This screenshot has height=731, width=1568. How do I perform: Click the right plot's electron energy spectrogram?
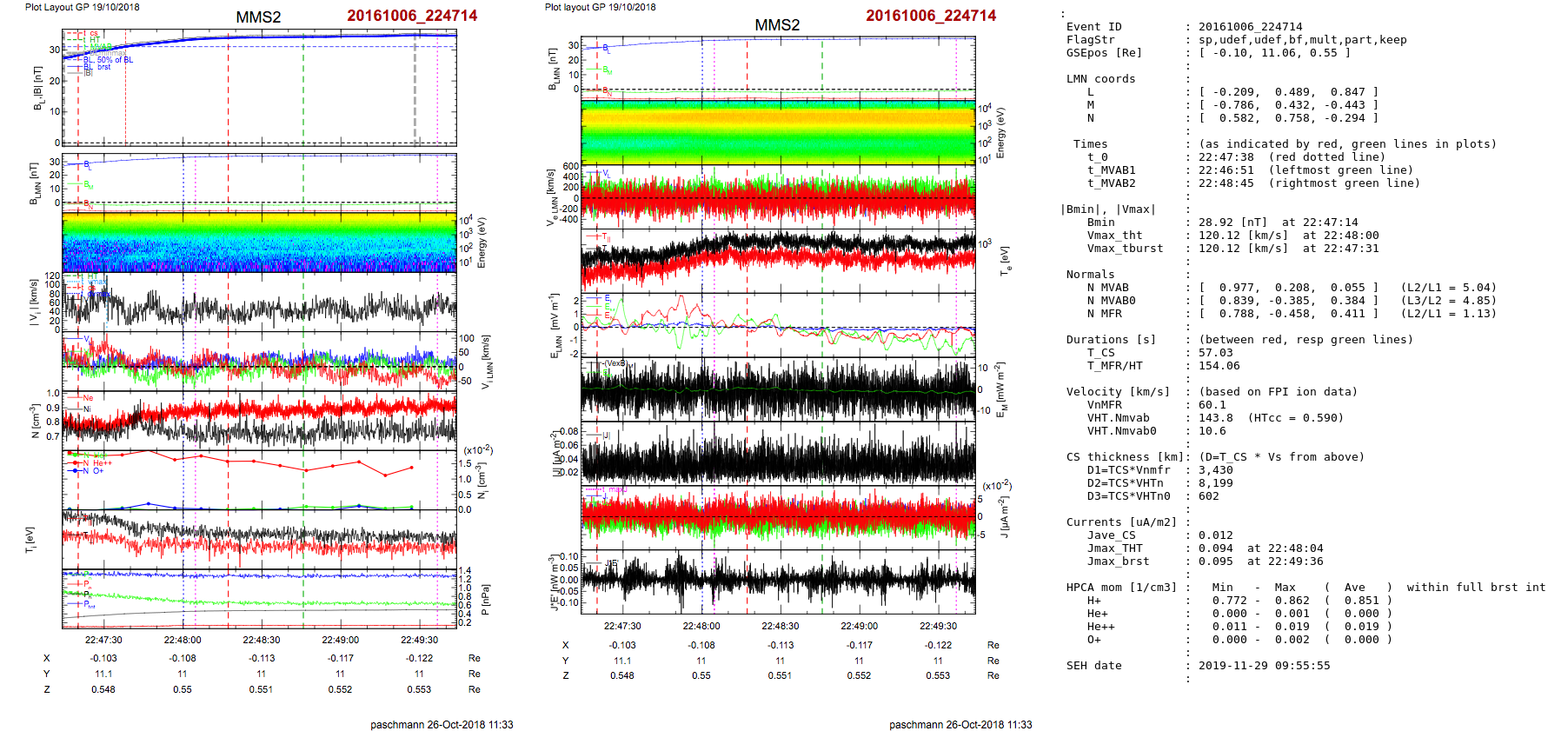[x=777, y=132]
